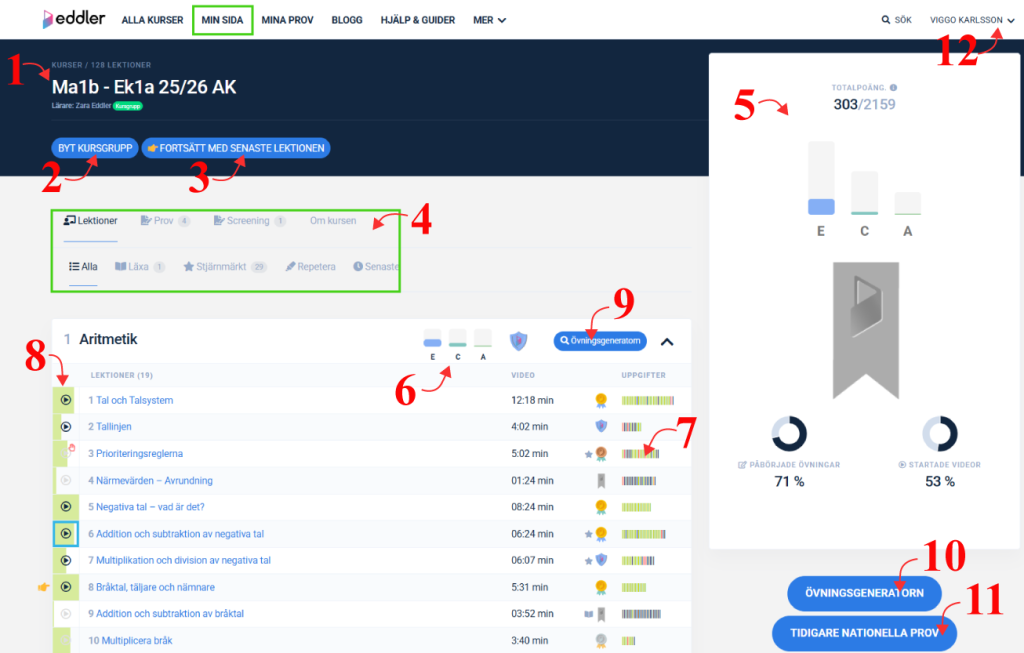Toggle the star on lesson 7 Multiplikation och division
Image resolution: width=1024 pixels, height=653 pixels.
(588, 561)
